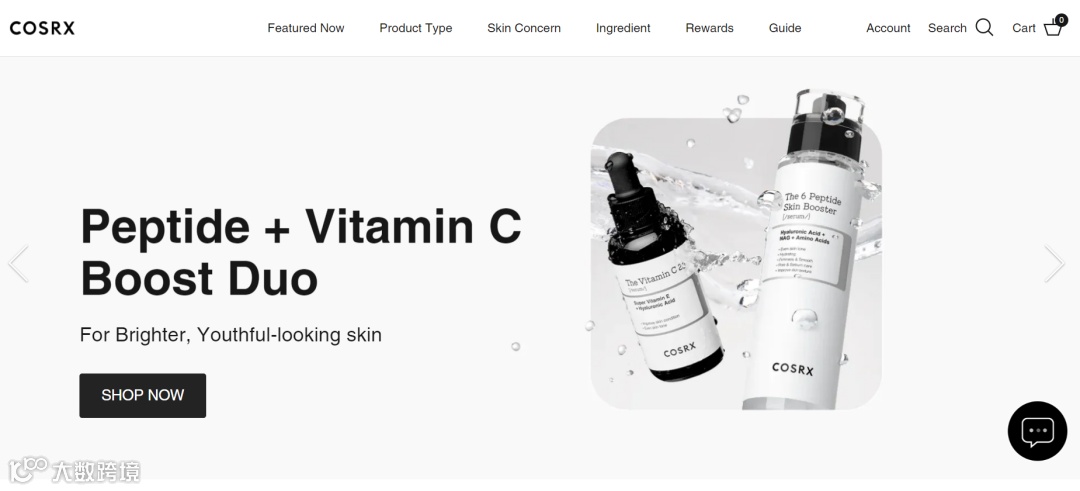Viewport: 1080px width, 491px height.
Task: Open the cart basket icon
Action: click(1053, 28)
